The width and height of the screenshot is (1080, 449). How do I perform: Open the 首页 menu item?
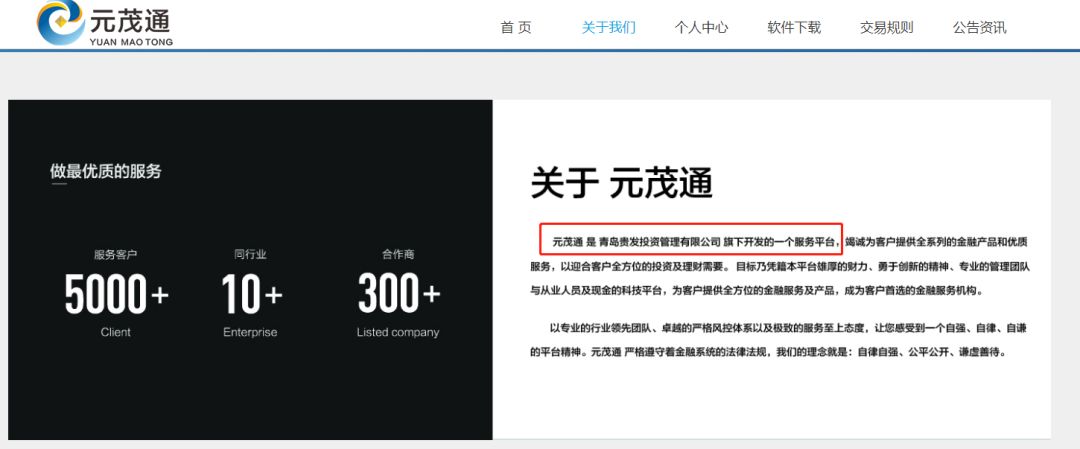tap(516, 28)
